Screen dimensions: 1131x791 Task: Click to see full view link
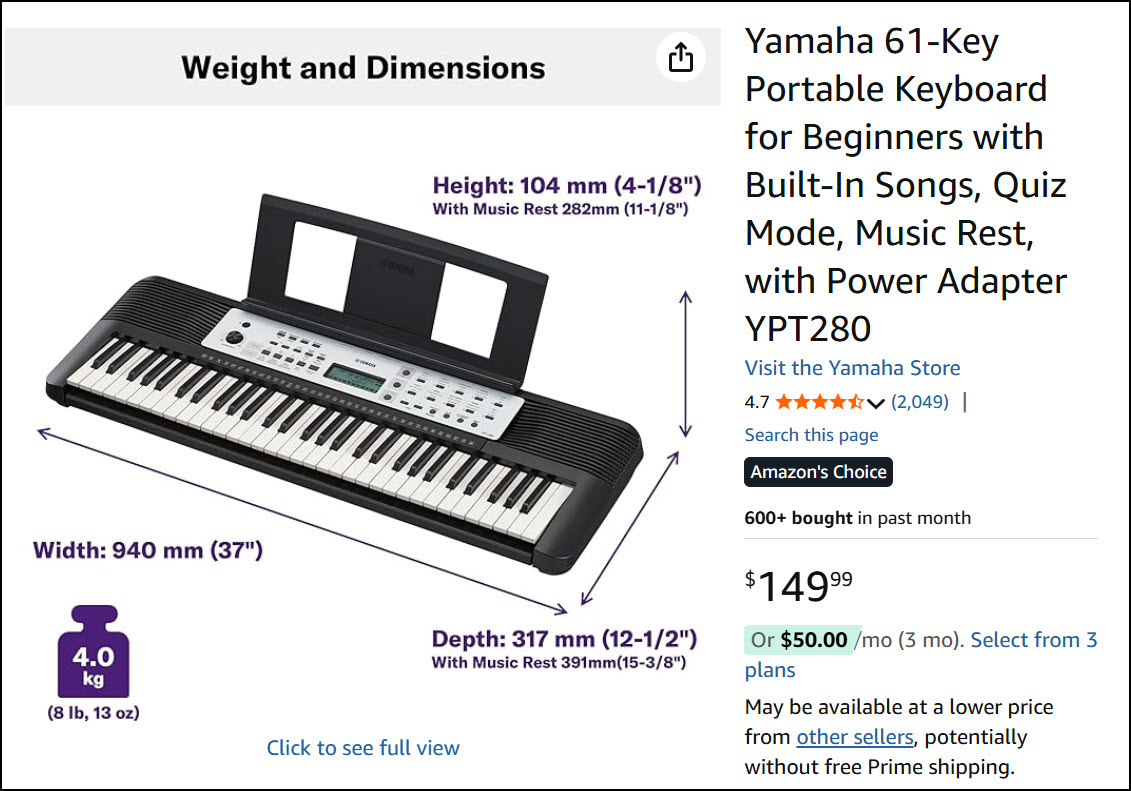coord(363,748)
